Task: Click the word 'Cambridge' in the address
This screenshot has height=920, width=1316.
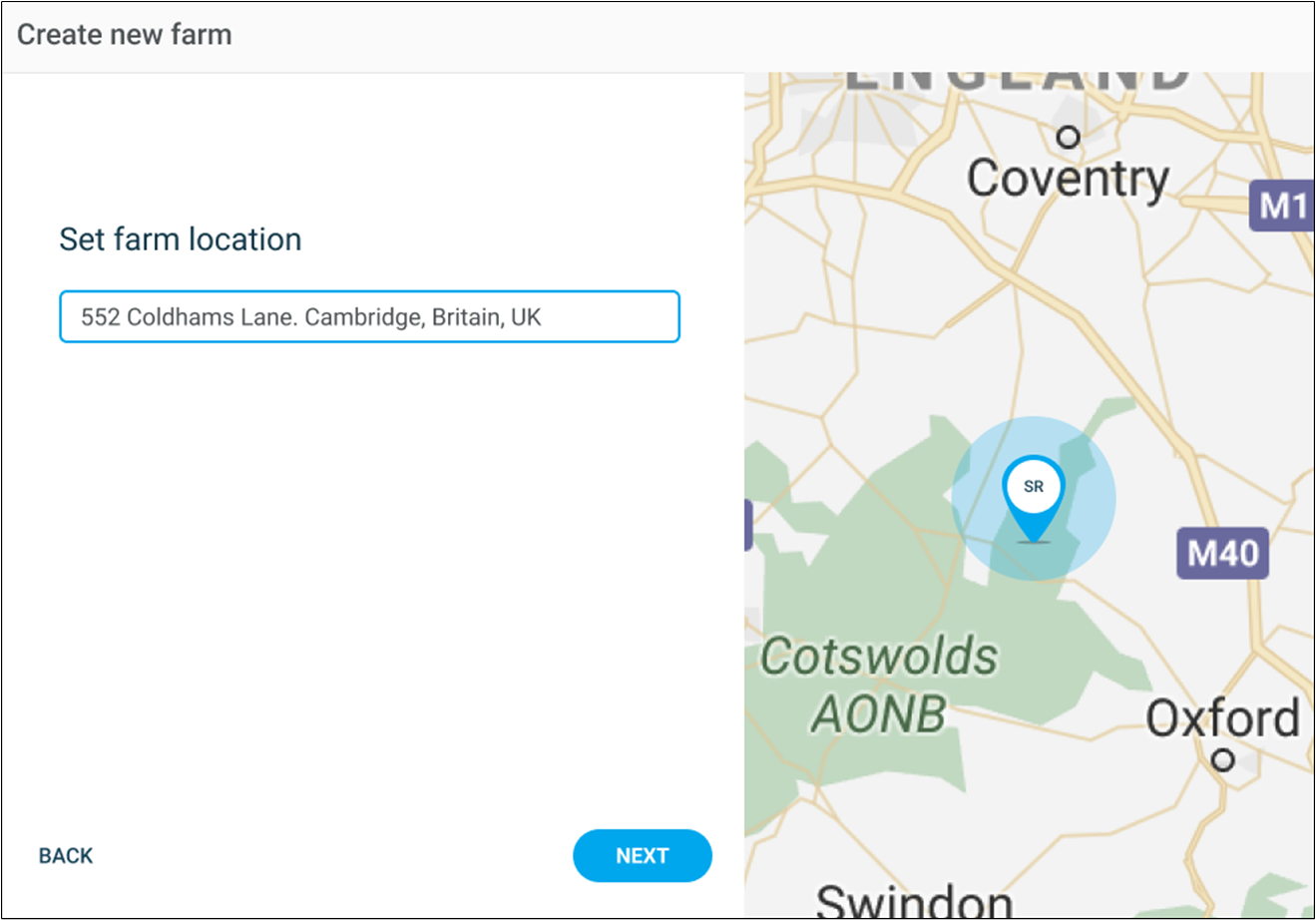Action: click(x=363, y=317)
